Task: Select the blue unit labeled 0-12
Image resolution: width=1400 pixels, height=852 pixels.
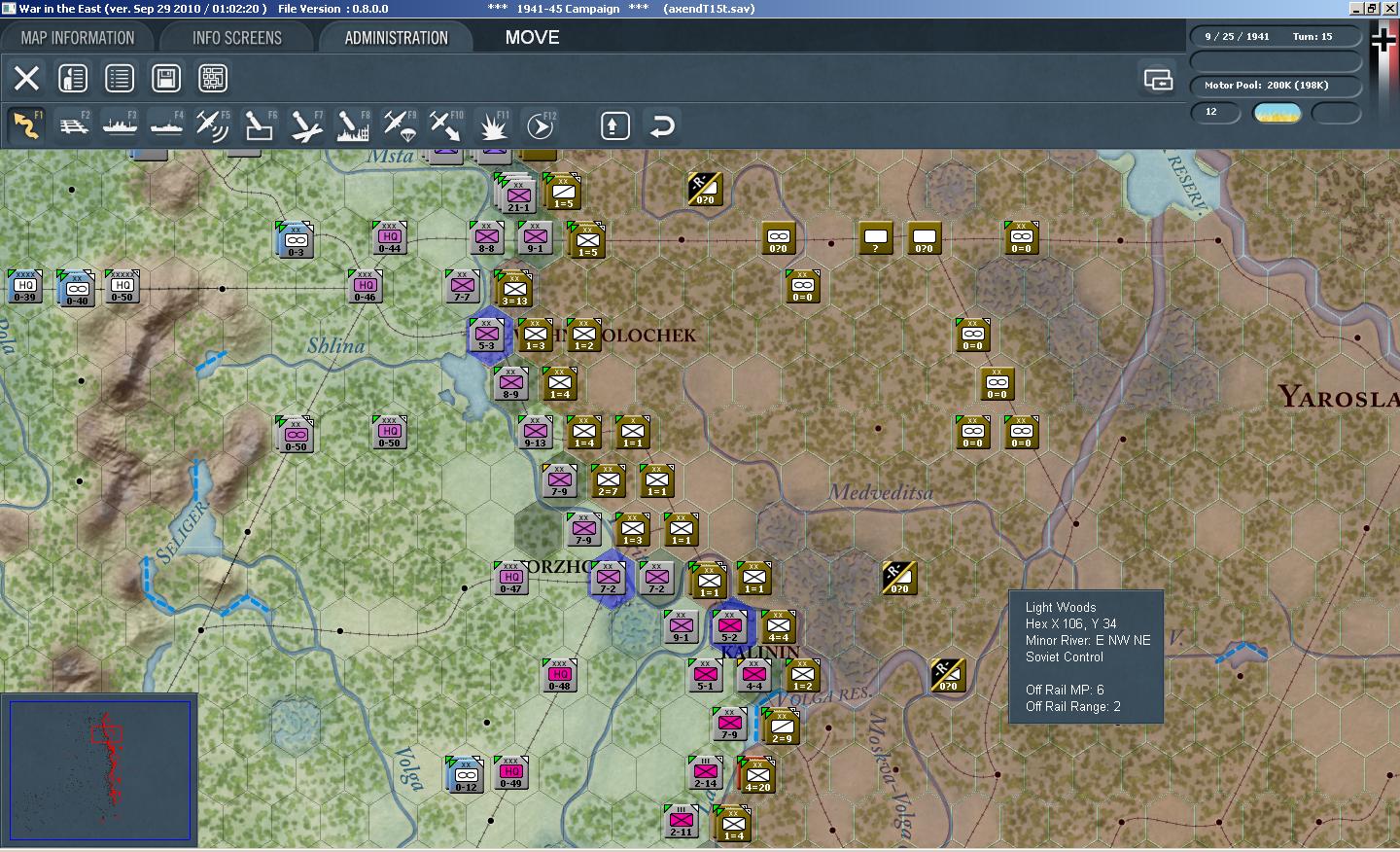Action: [x=465, y=775]
